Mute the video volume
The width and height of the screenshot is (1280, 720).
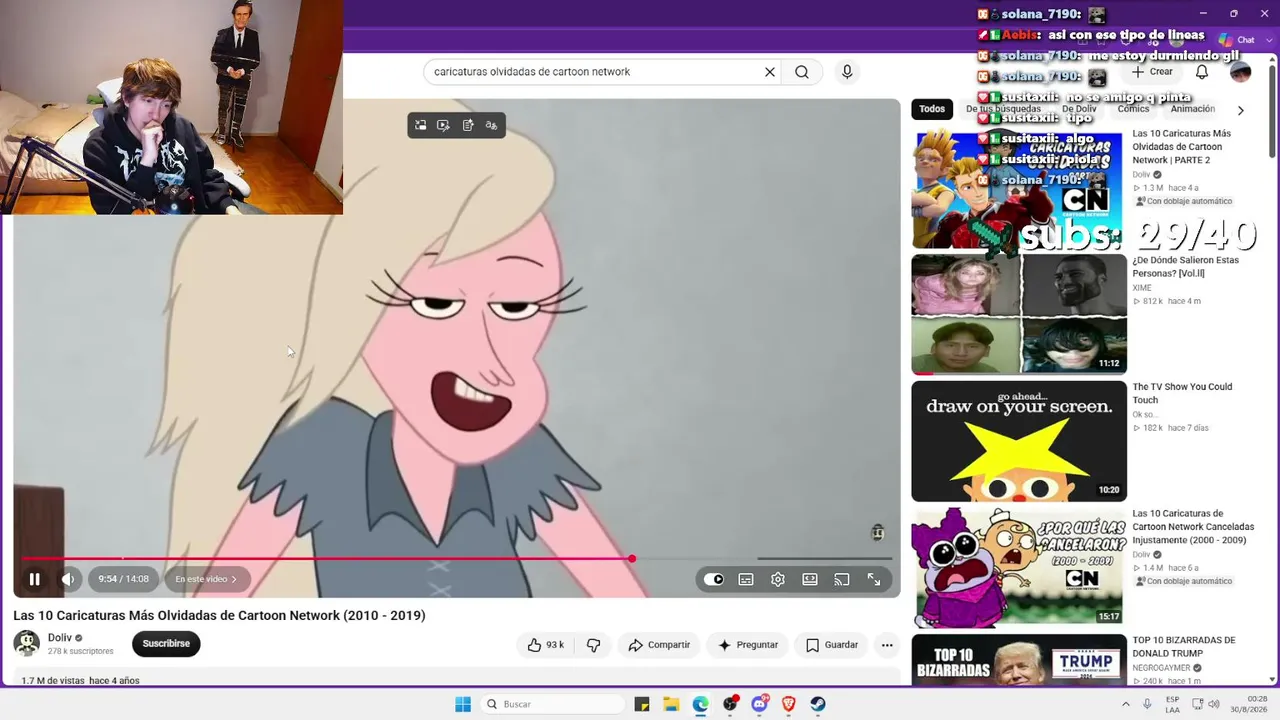coord(68,579)
